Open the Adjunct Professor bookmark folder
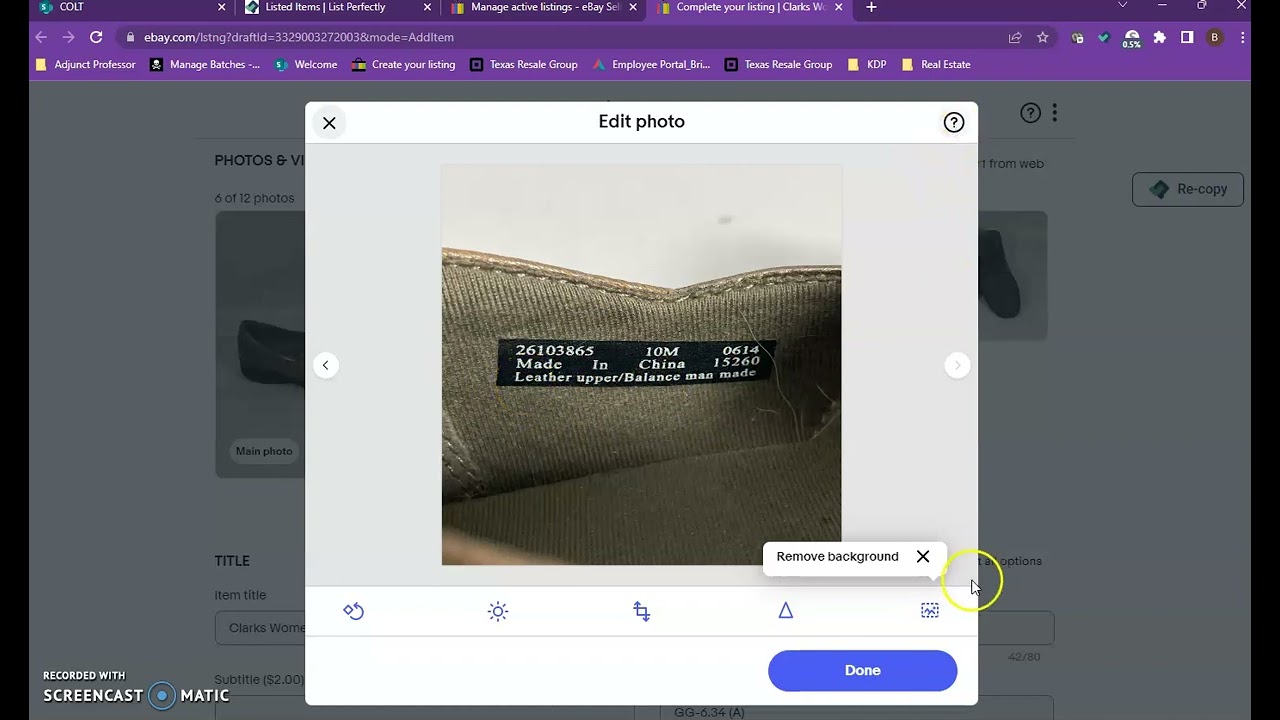Image resolution: width=1280 pixels, height=720 pixels. click(85, 64)
